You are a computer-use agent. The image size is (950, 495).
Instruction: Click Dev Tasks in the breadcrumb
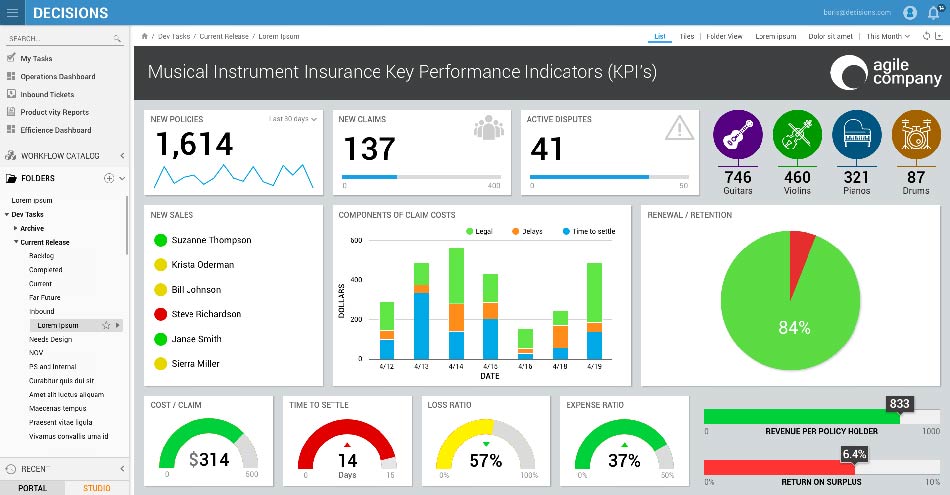click(175, 36)
